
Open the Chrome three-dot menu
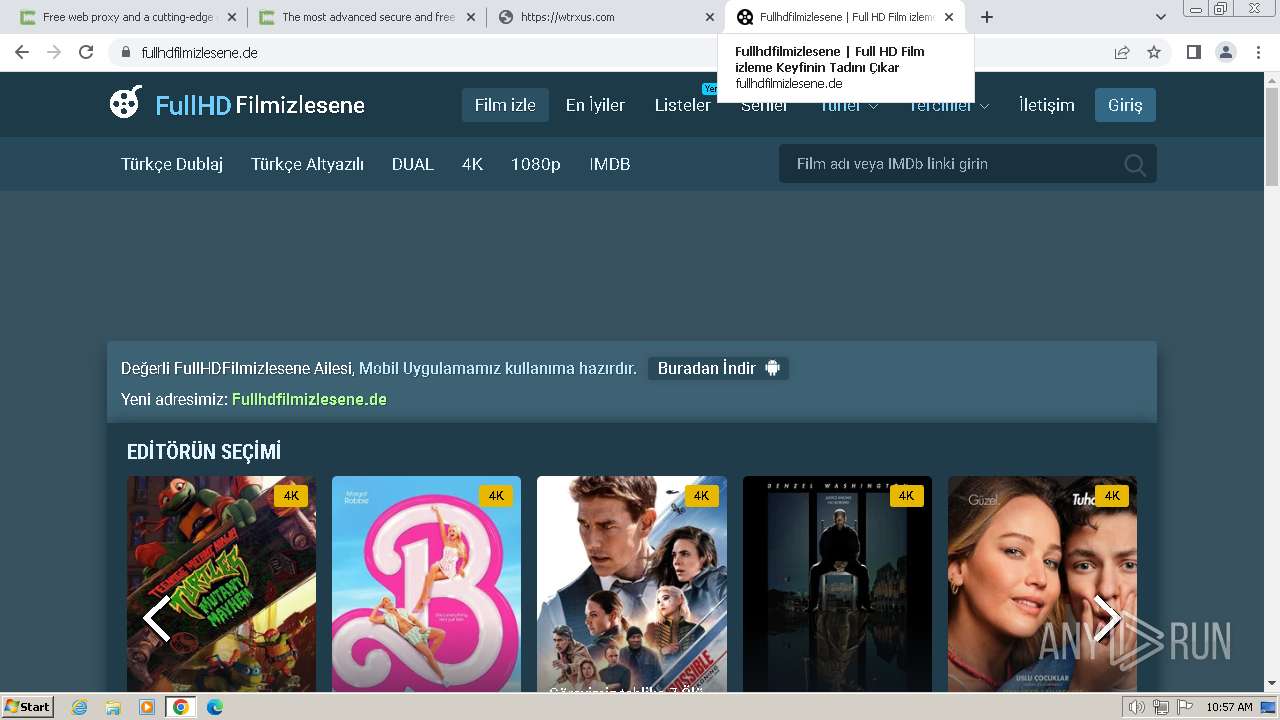tap(1257, 52)
